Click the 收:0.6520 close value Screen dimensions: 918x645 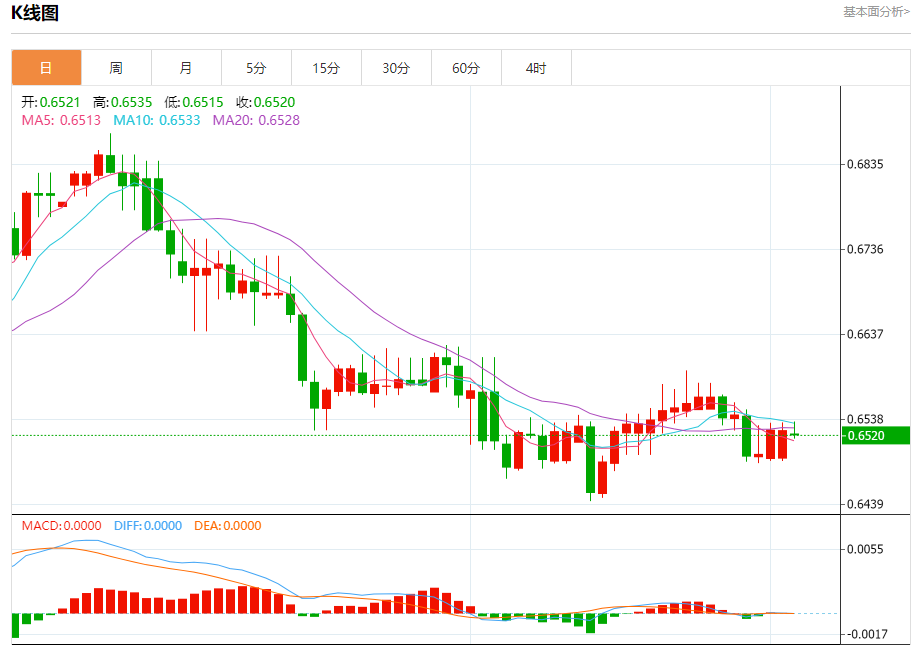pos(266,102)
